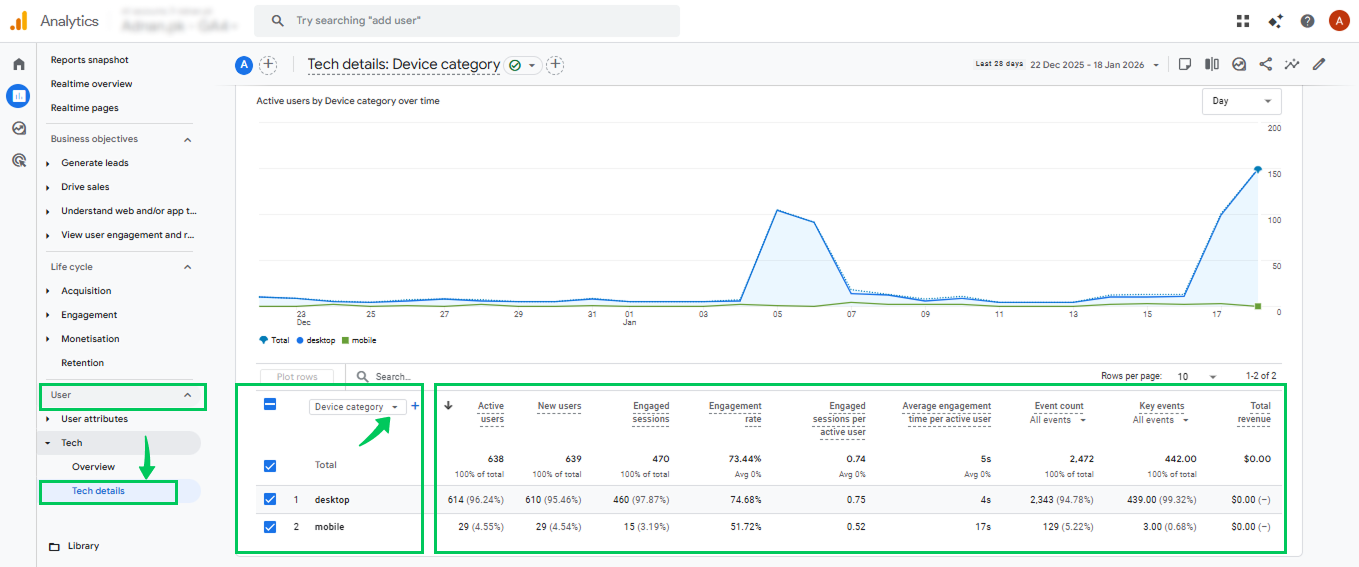Viewport: 1359px width, 567px height.
Task: Click the Share this report icon
Action: (1265, 64)
